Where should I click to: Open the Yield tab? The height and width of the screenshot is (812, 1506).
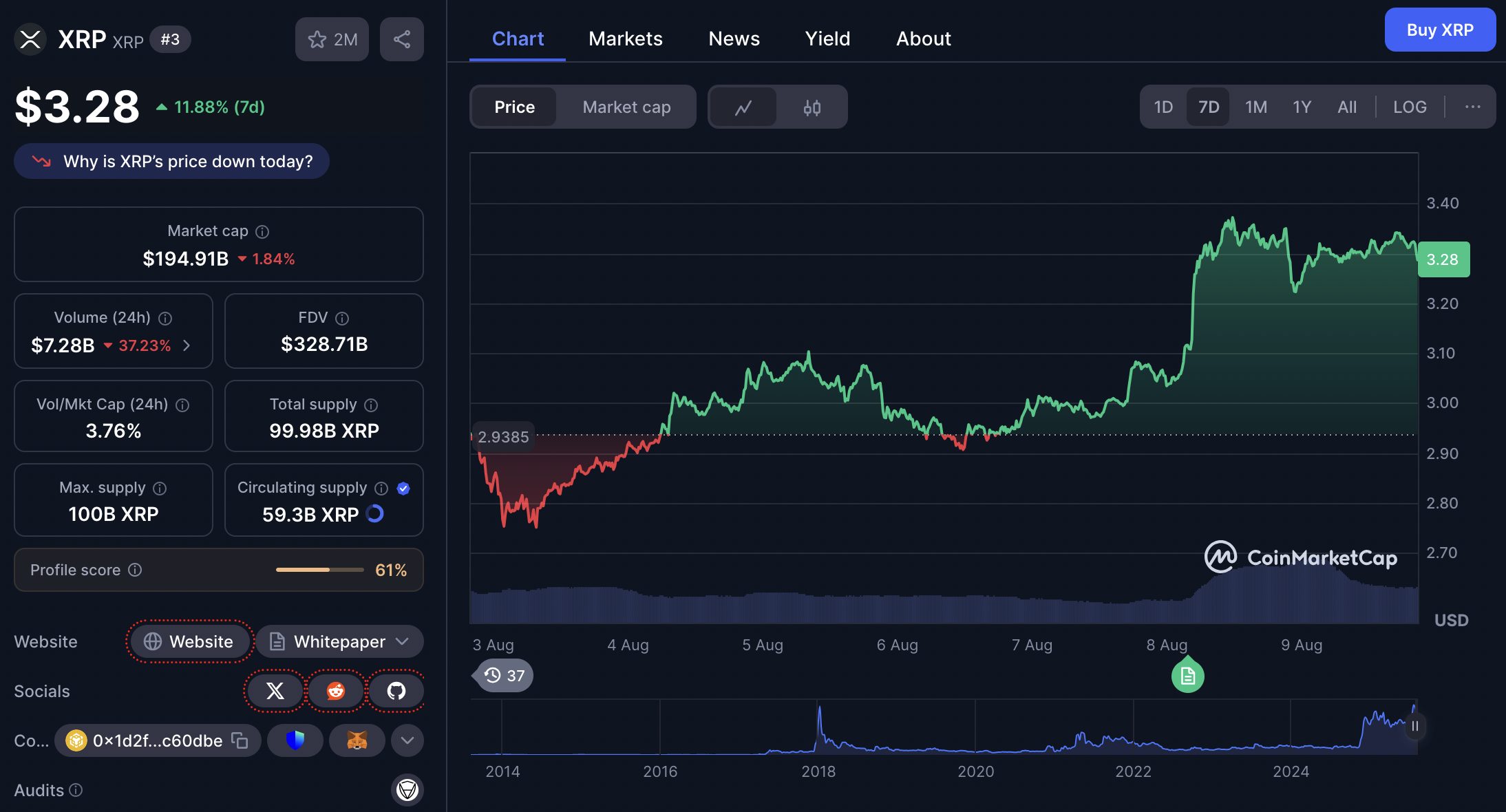(x=828, y=39)
